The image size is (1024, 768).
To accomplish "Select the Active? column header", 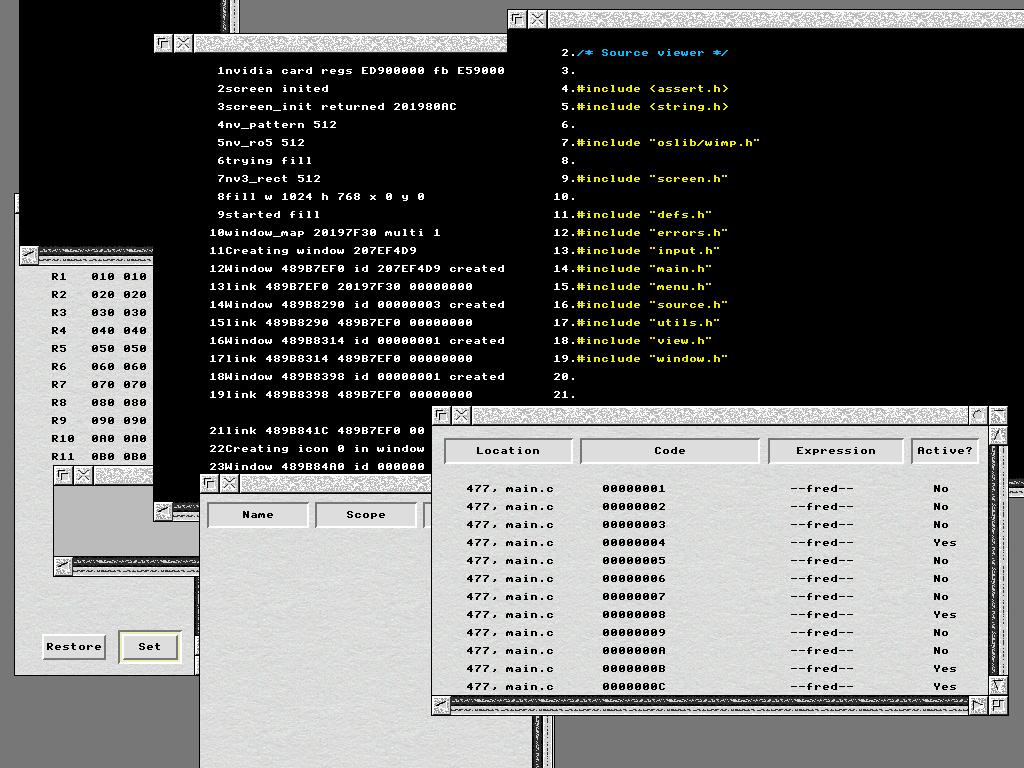I will point(944,451).
